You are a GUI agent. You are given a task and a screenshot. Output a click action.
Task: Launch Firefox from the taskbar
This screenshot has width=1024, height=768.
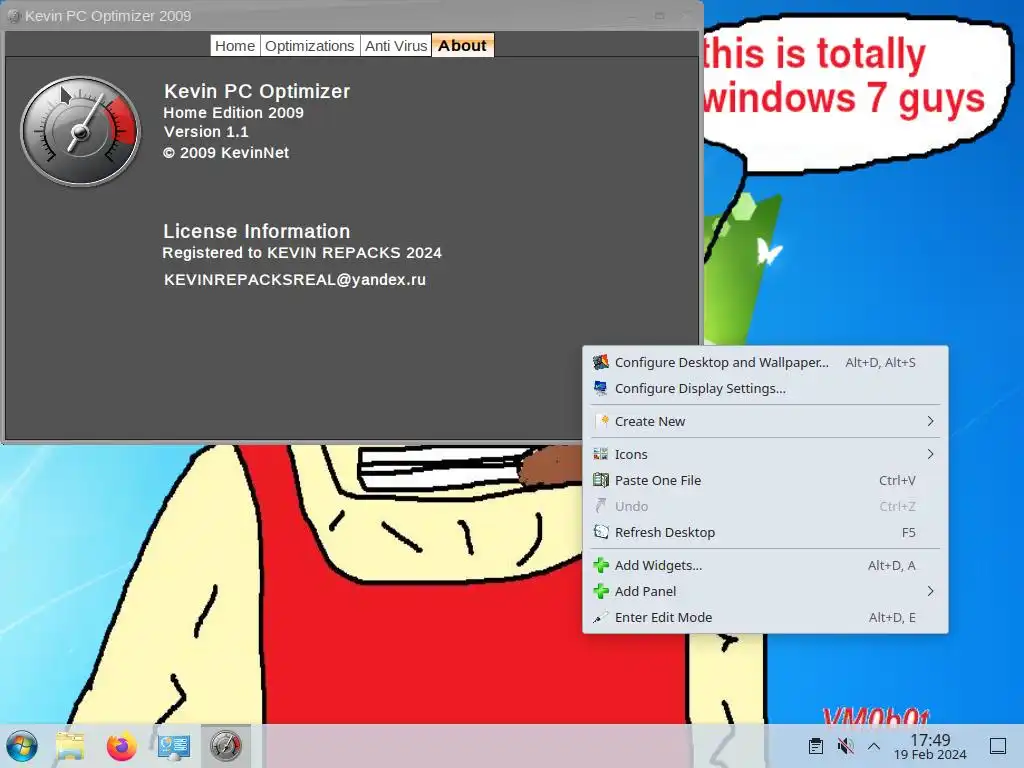click(x=121, y=746)
